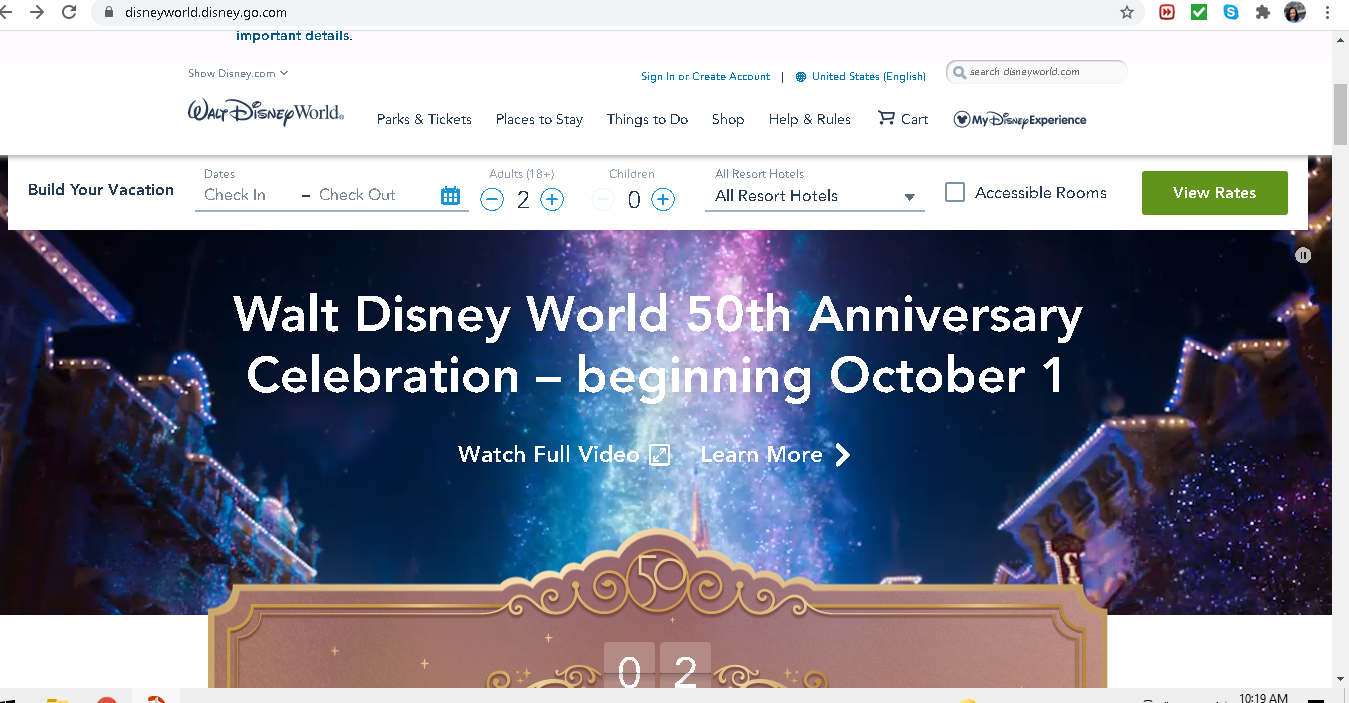The width and height of the screenshot is (1349, 703).
Task: Open the Help & Rules menu
Action: click(x=810, y=119)
